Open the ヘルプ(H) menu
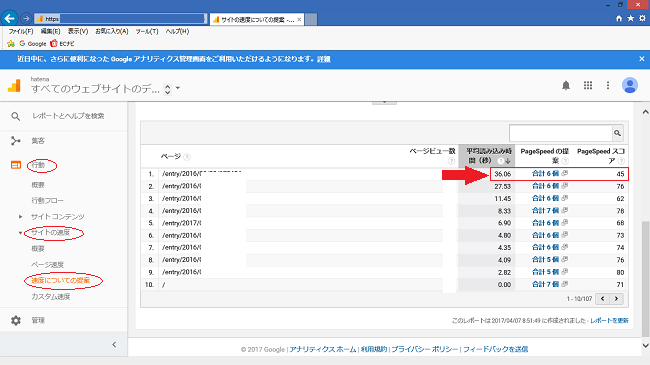The height and width of the screenshot is (365, 650). (177, 32)
